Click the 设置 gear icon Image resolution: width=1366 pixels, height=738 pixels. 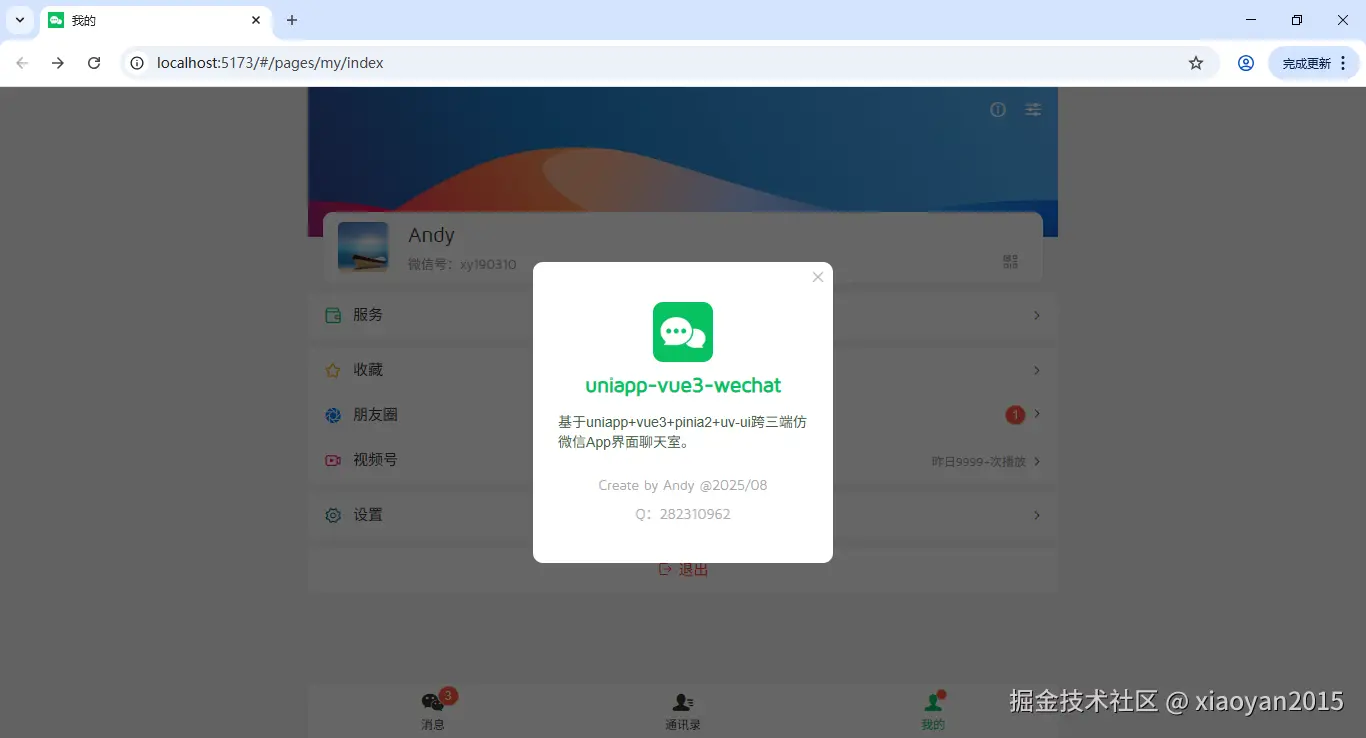[x=333, y=515]
